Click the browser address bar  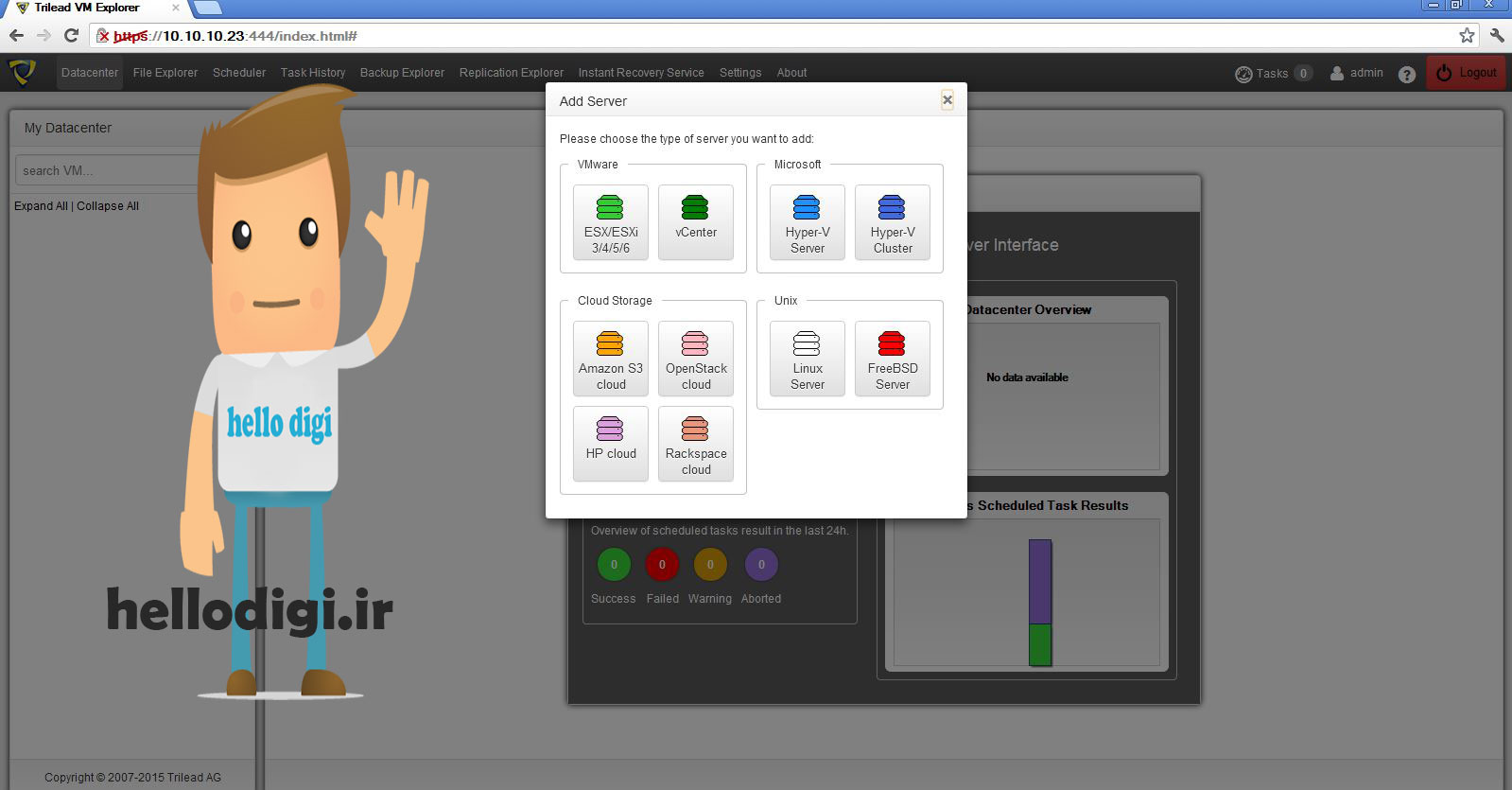point(786,36)
